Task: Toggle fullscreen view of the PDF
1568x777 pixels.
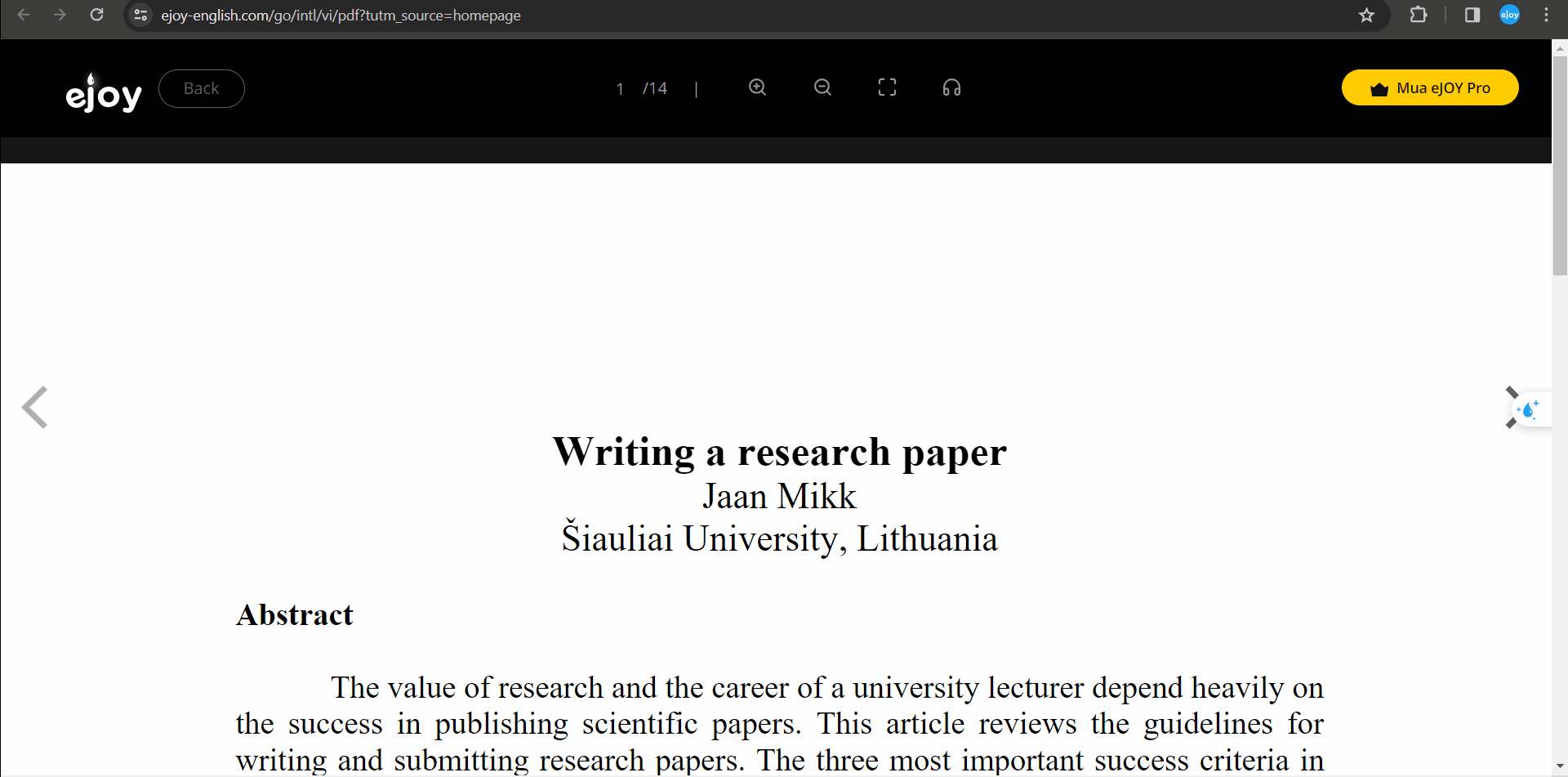Action: 887,87
